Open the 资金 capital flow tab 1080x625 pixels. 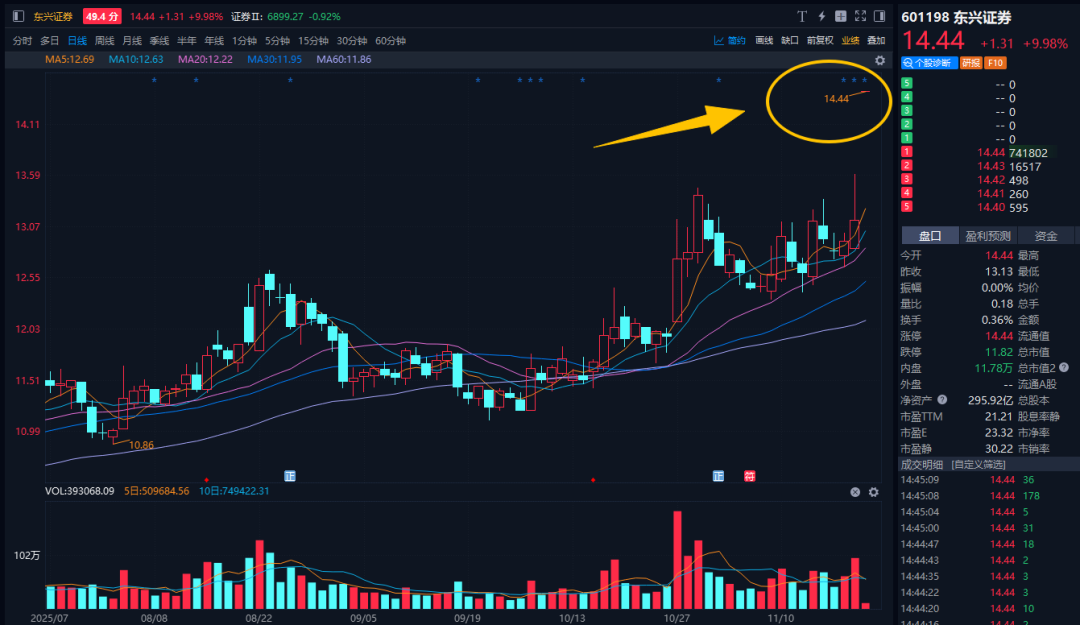[1046, 236]
